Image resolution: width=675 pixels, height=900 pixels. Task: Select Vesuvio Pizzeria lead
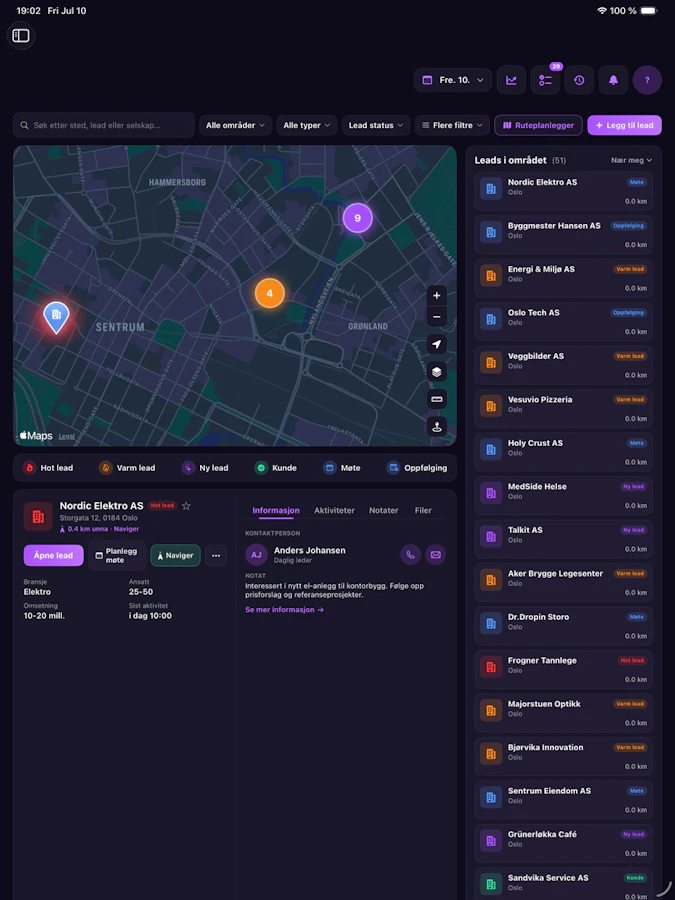(564, 409)
